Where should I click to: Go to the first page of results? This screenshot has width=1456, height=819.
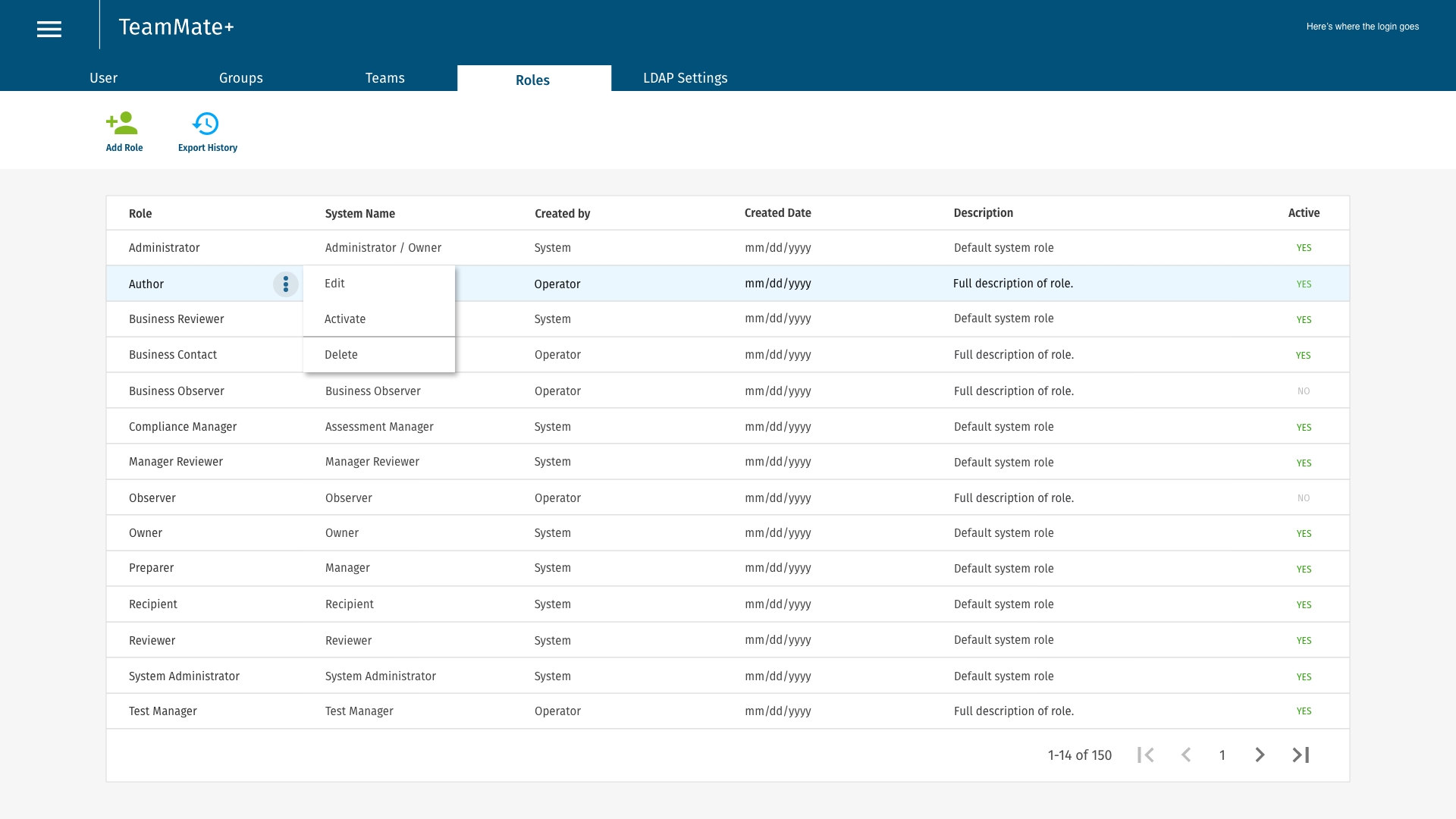(1145, 755)
